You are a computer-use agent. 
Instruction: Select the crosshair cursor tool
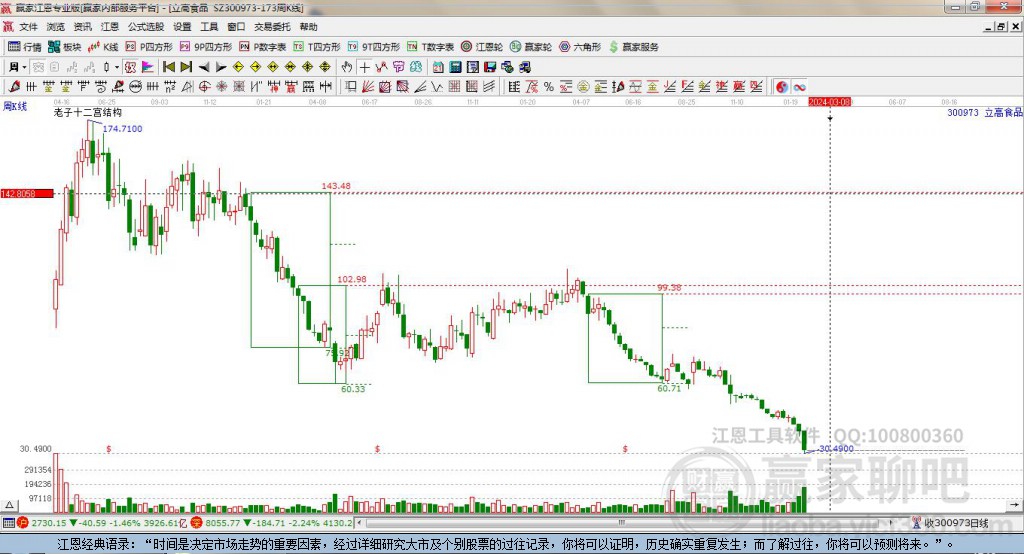pyautogui.click(x=364, y=67)
